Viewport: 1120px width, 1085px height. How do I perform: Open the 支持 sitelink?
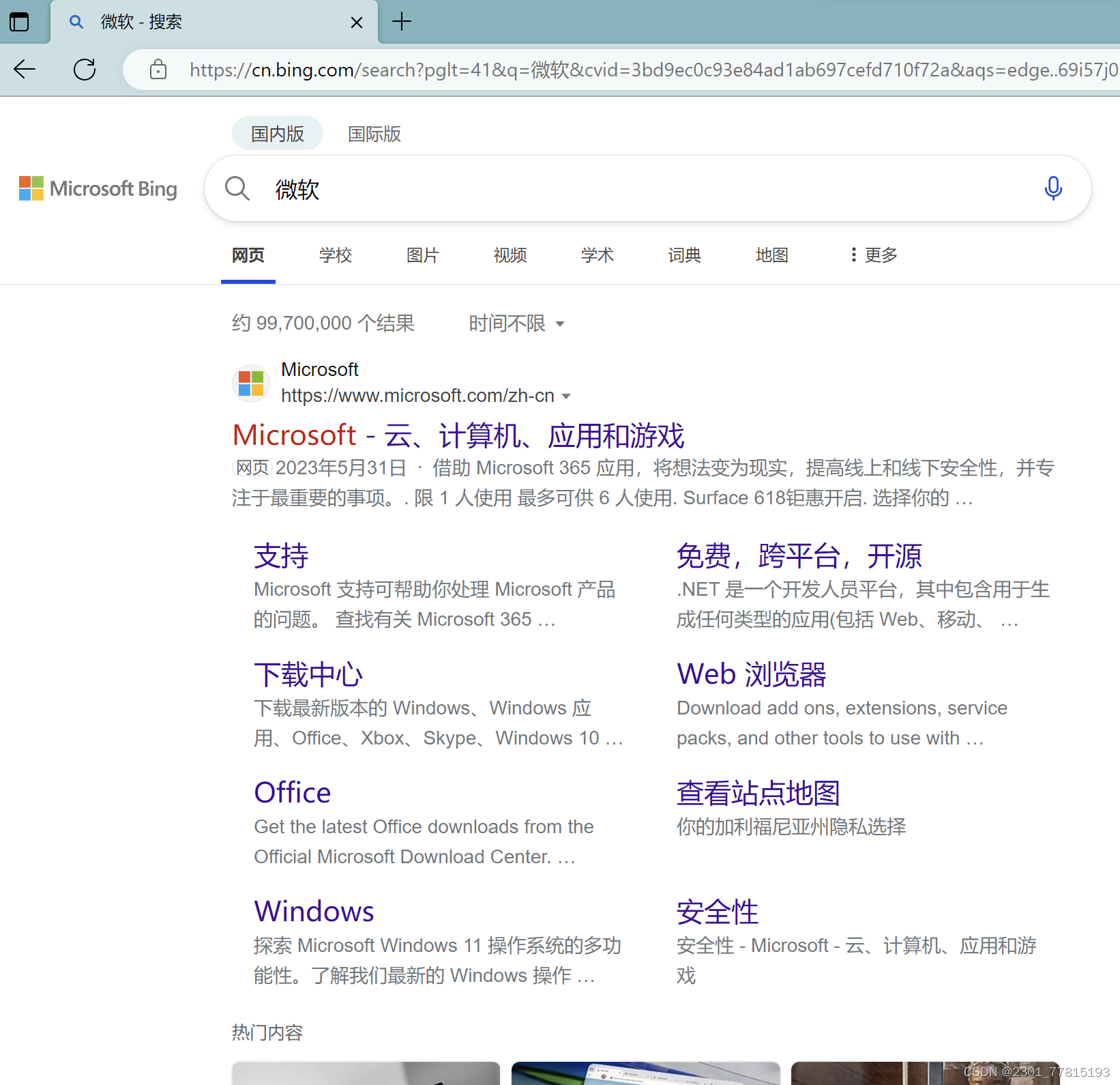[281, 555]
